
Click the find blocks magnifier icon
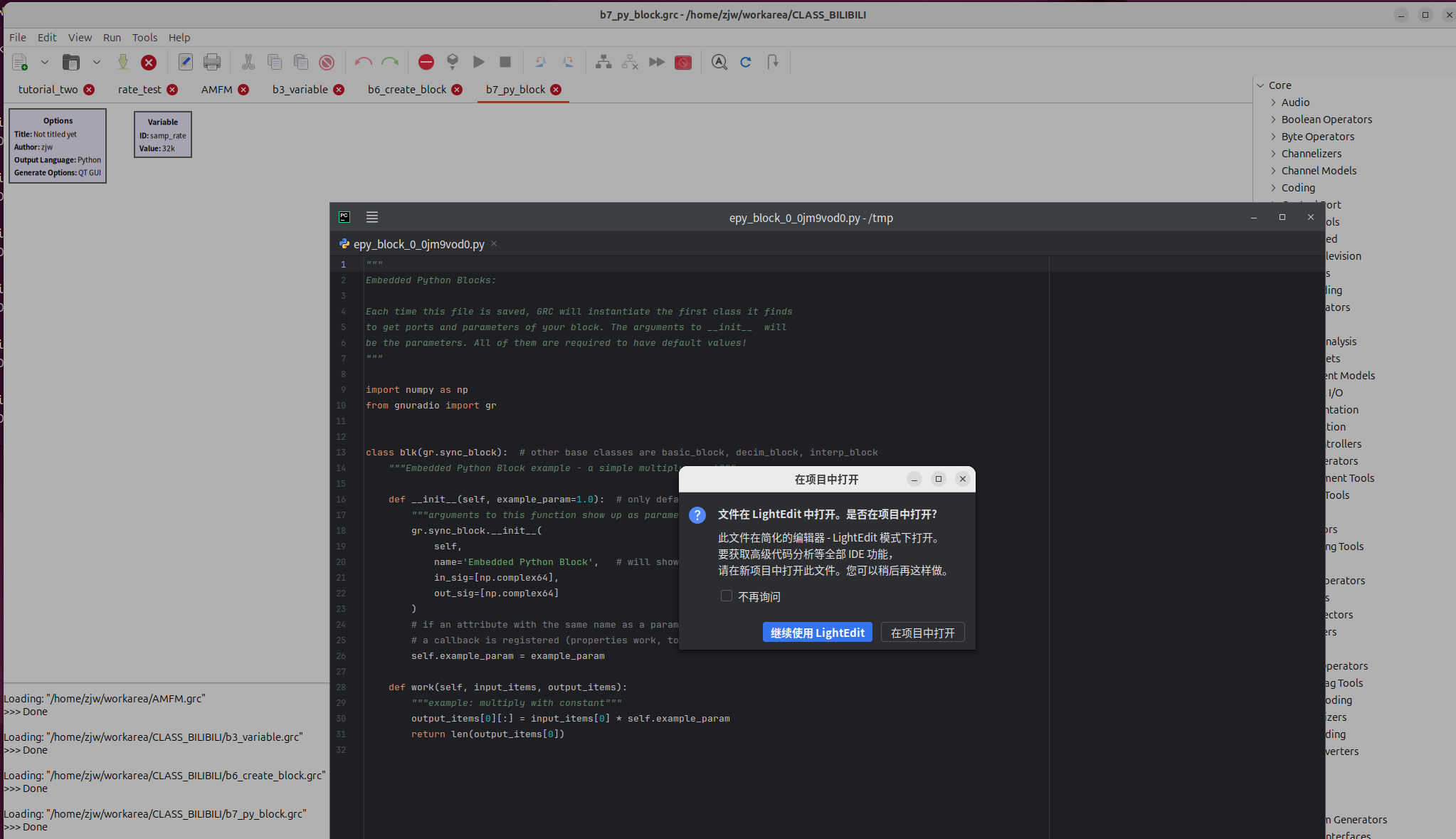pos(719,63)
